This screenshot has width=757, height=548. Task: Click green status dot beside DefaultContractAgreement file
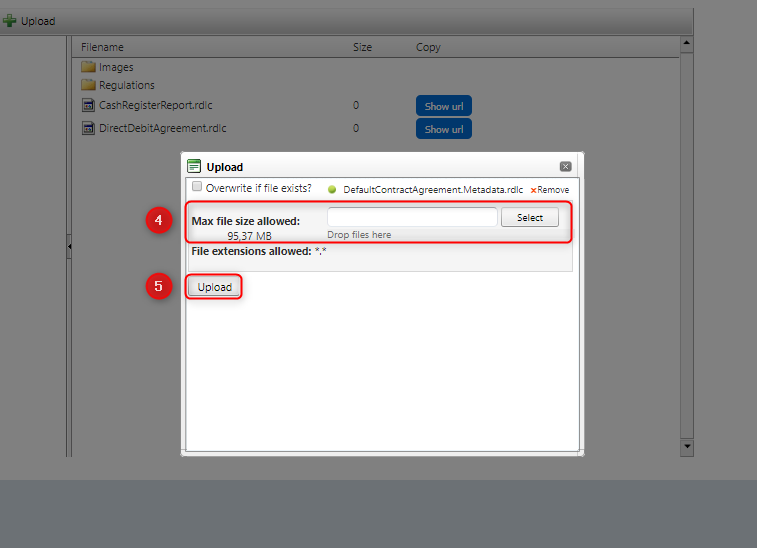point(332,189)
